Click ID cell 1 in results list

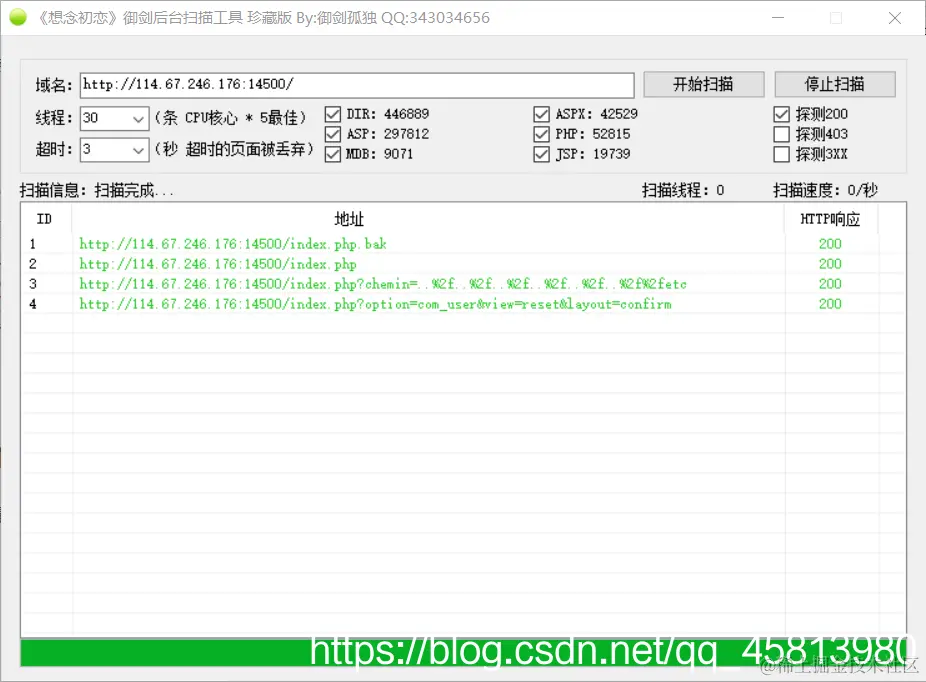click(33, 244)
